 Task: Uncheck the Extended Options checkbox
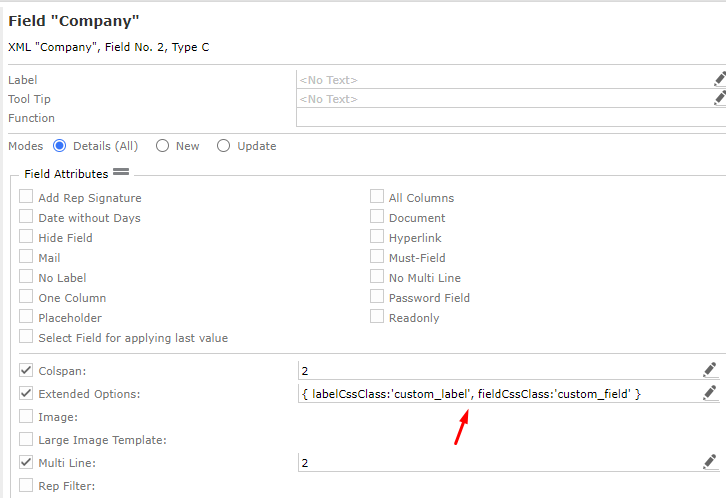[26, 393]
